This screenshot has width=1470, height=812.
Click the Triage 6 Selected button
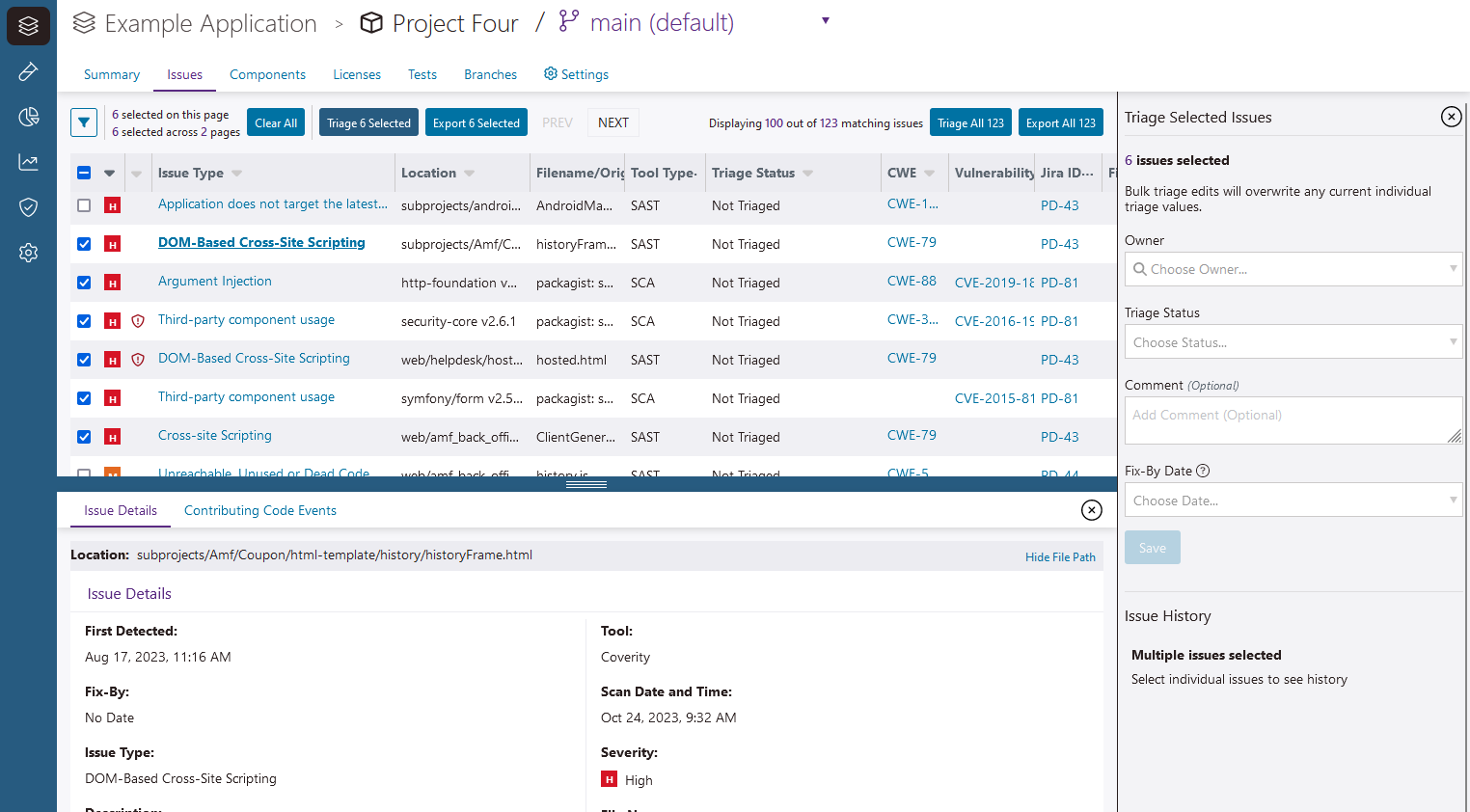pyautogui.click(x=368, y=122)
